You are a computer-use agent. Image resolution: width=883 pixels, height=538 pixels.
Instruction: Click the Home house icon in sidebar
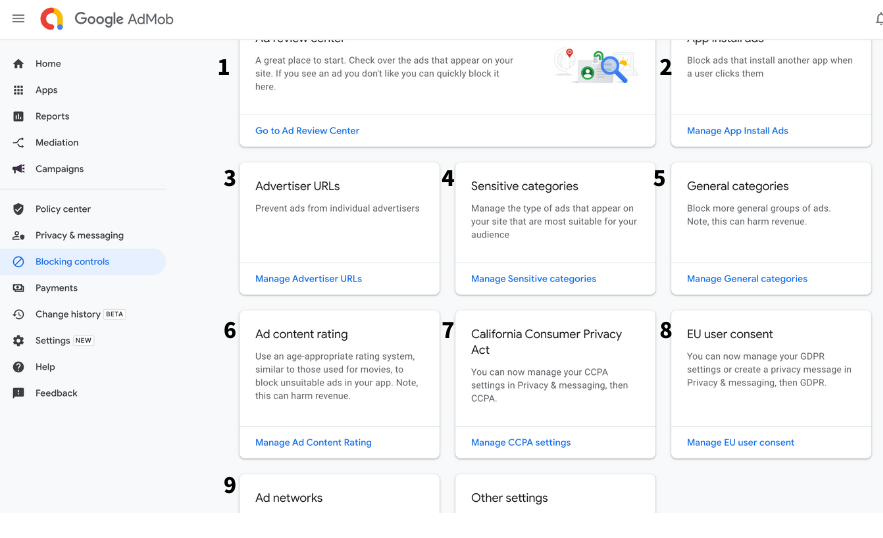[x=19, y=64]
